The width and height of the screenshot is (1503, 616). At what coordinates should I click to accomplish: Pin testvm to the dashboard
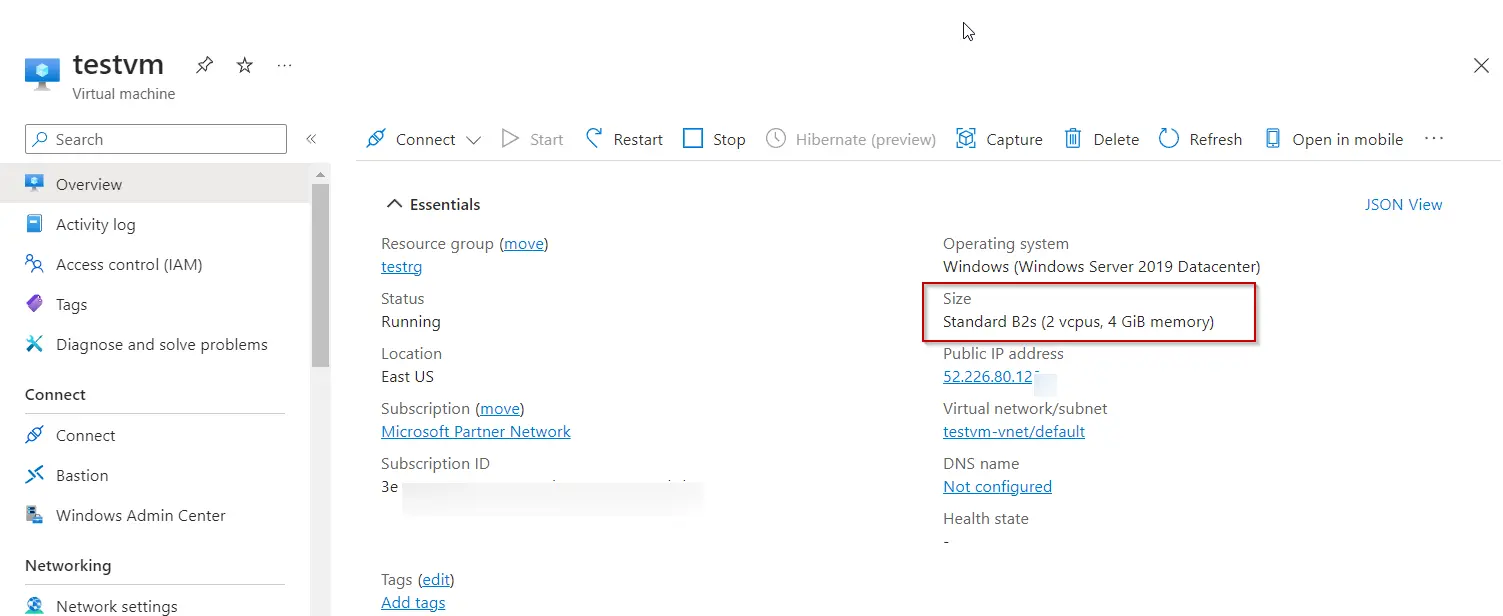click(x=204, y=66)
